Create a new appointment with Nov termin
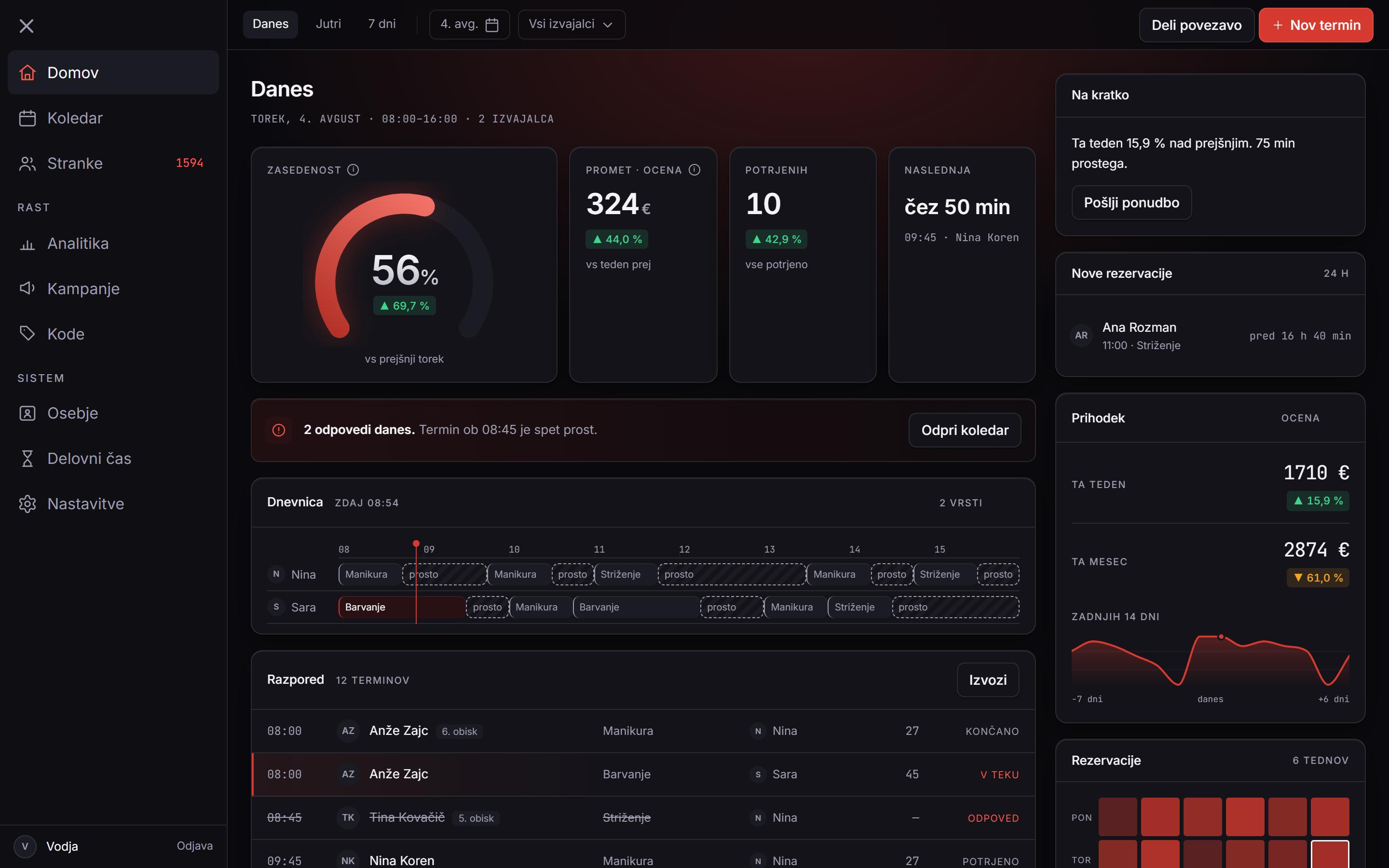Image resolution: width=1389 pixels, height=868 pixels. tap(1316, 25)
